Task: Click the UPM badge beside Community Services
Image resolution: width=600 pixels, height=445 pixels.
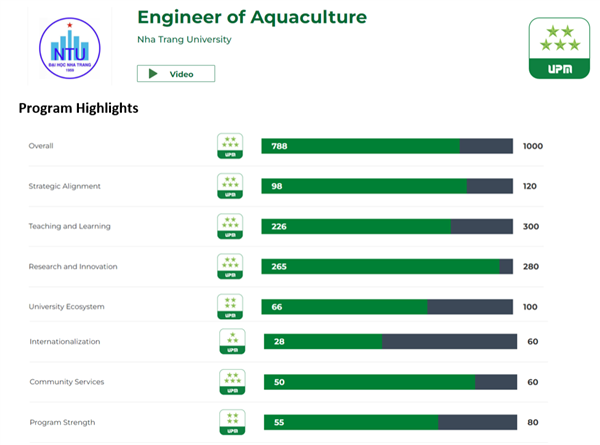Action: 232,382
